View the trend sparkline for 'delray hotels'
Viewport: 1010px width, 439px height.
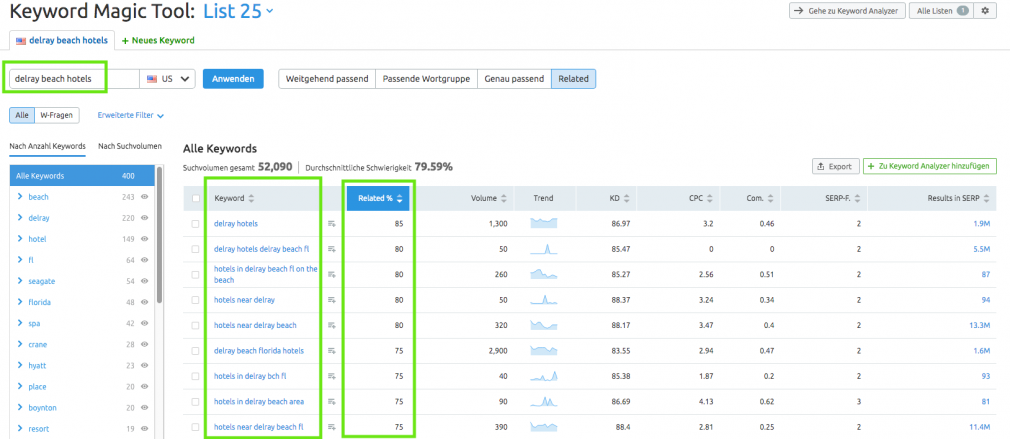[x=544, y=223]
